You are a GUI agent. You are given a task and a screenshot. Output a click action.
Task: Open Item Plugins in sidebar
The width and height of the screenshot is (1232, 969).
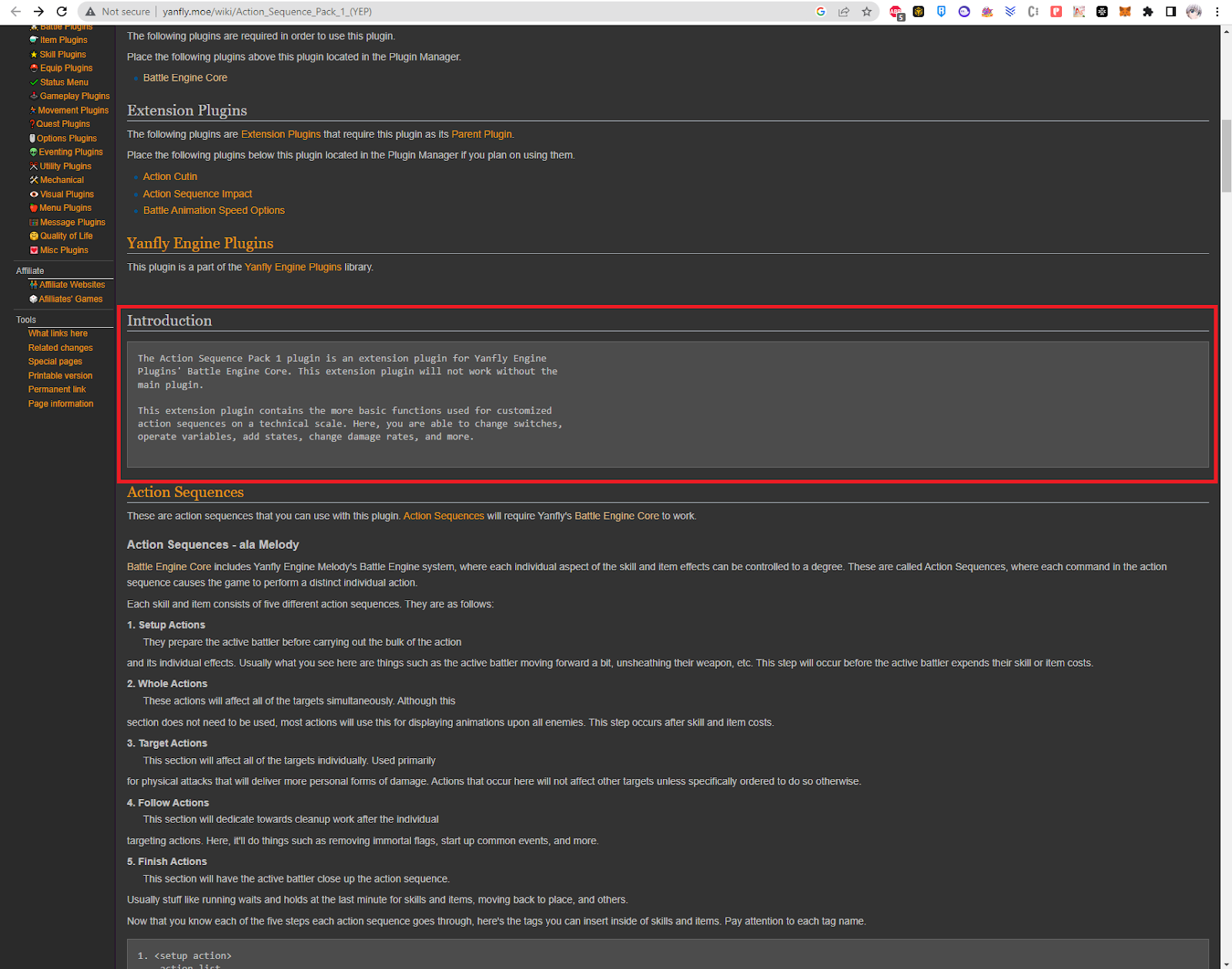pyautogui.click(x=63, y=40)
